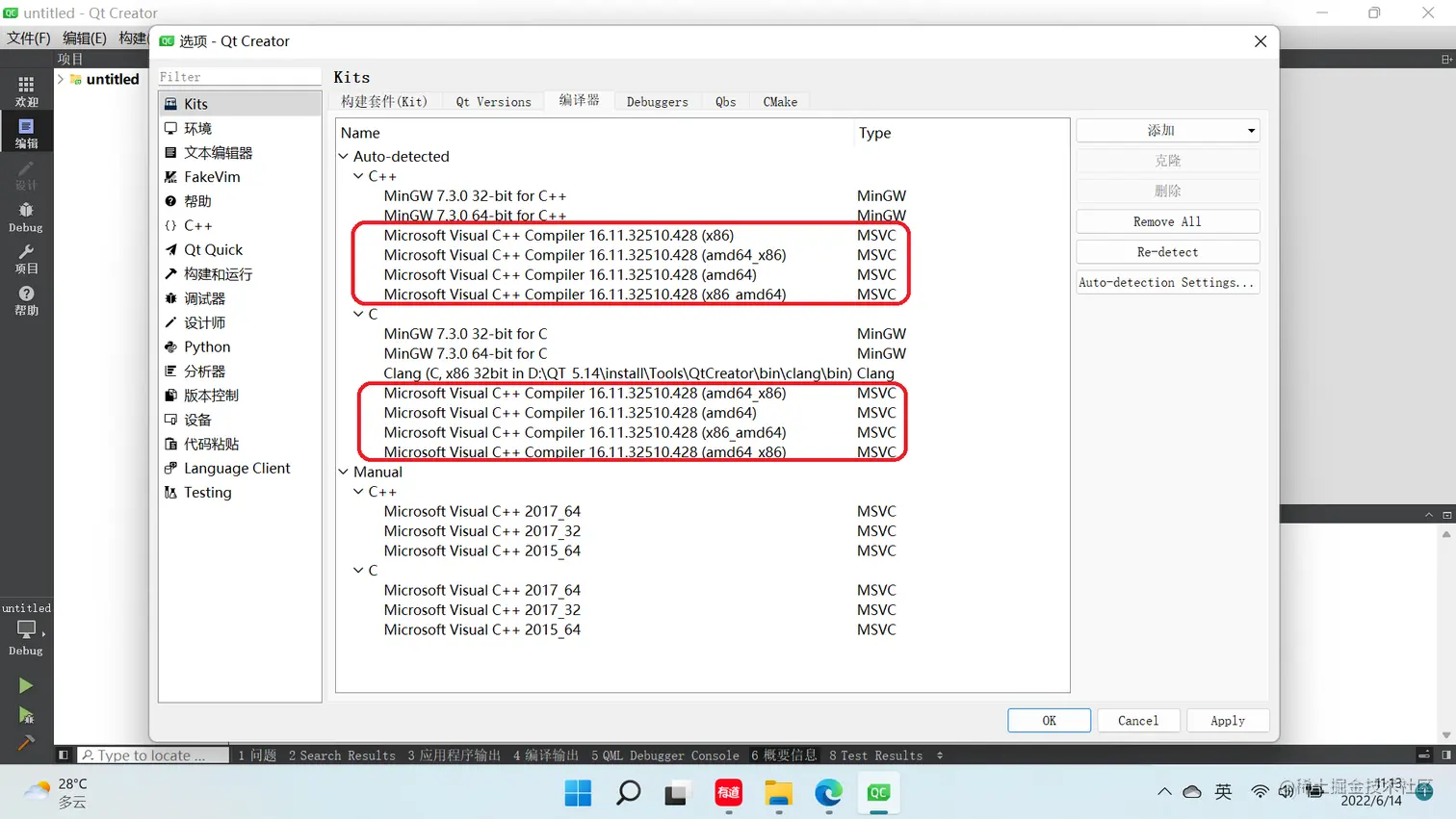
Task: Click the Type to locate field
Action: 153,755
